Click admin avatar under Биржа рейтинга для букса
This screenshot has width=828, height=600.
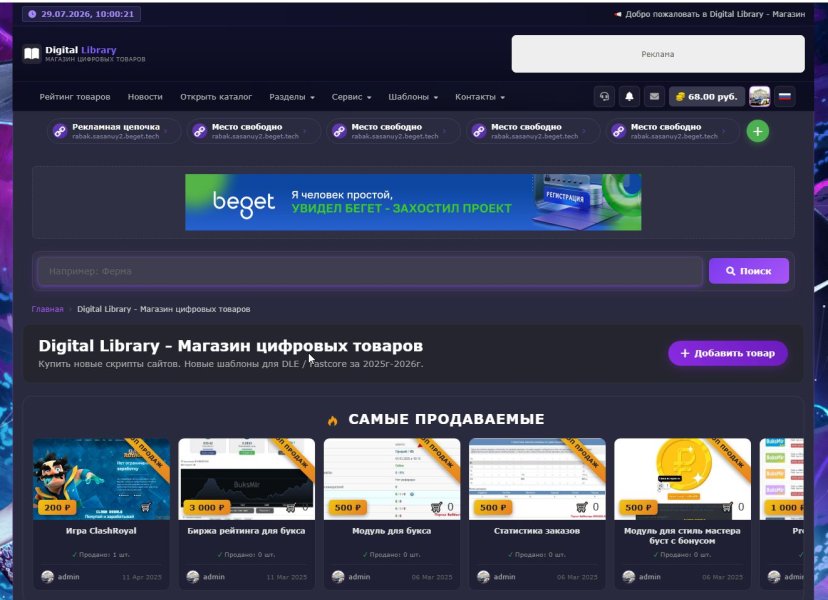point(193,577)
